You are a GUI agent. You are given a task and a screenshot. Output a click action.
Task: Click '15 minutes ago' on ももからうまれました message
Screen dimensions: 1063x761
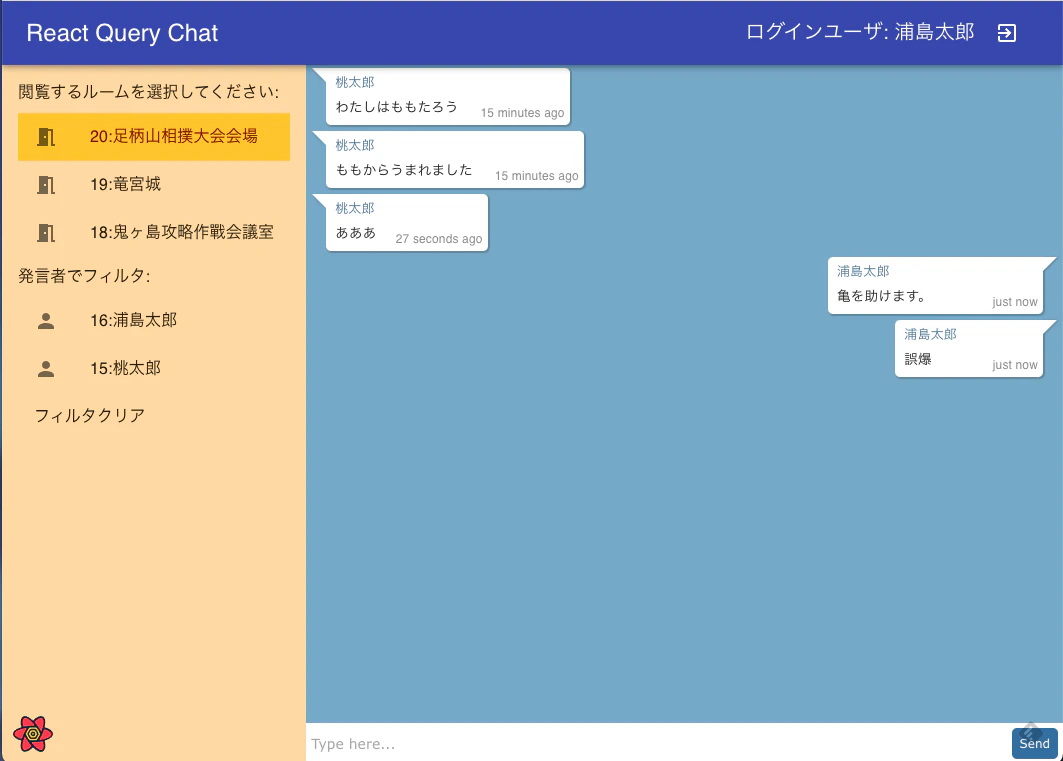[x=536, y=176]
